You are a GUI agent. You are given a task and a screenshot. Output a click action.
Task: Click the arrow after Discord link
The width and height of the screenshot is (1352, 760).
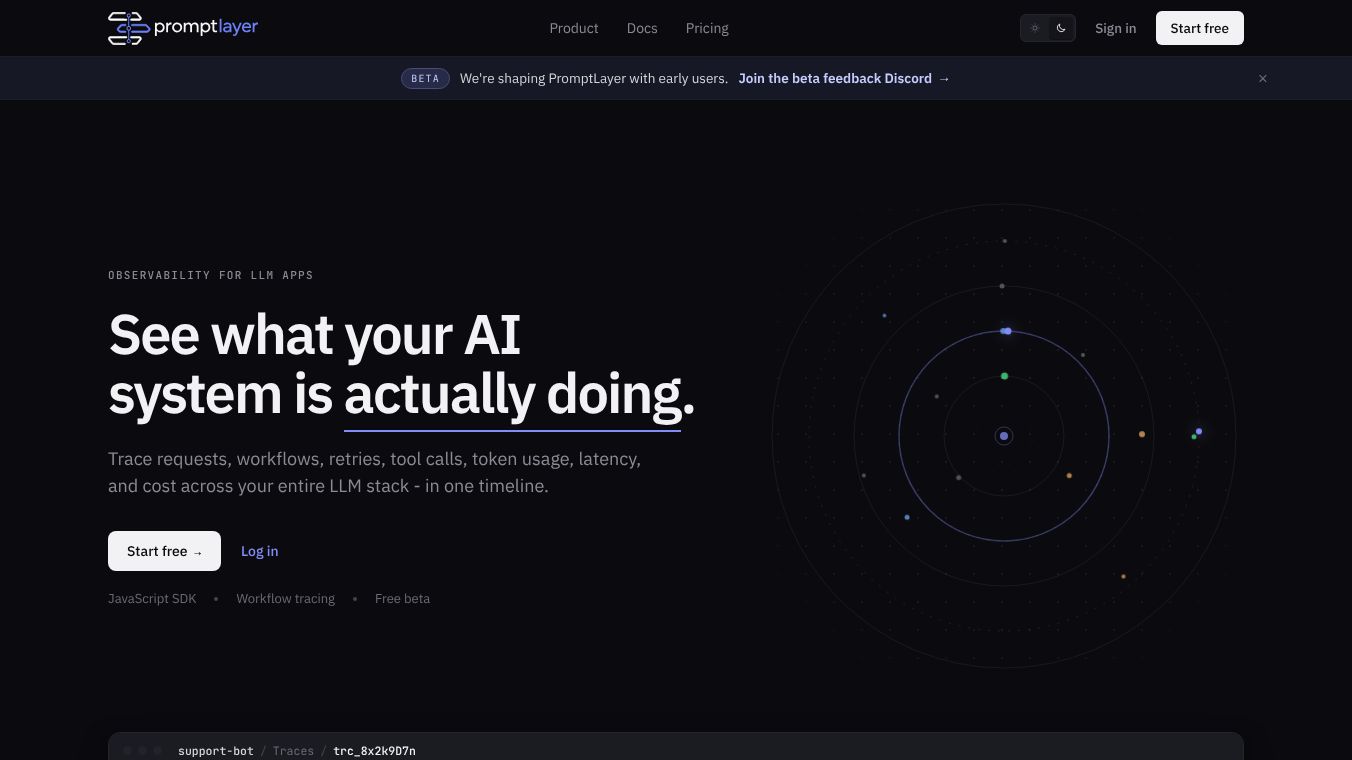944,78
